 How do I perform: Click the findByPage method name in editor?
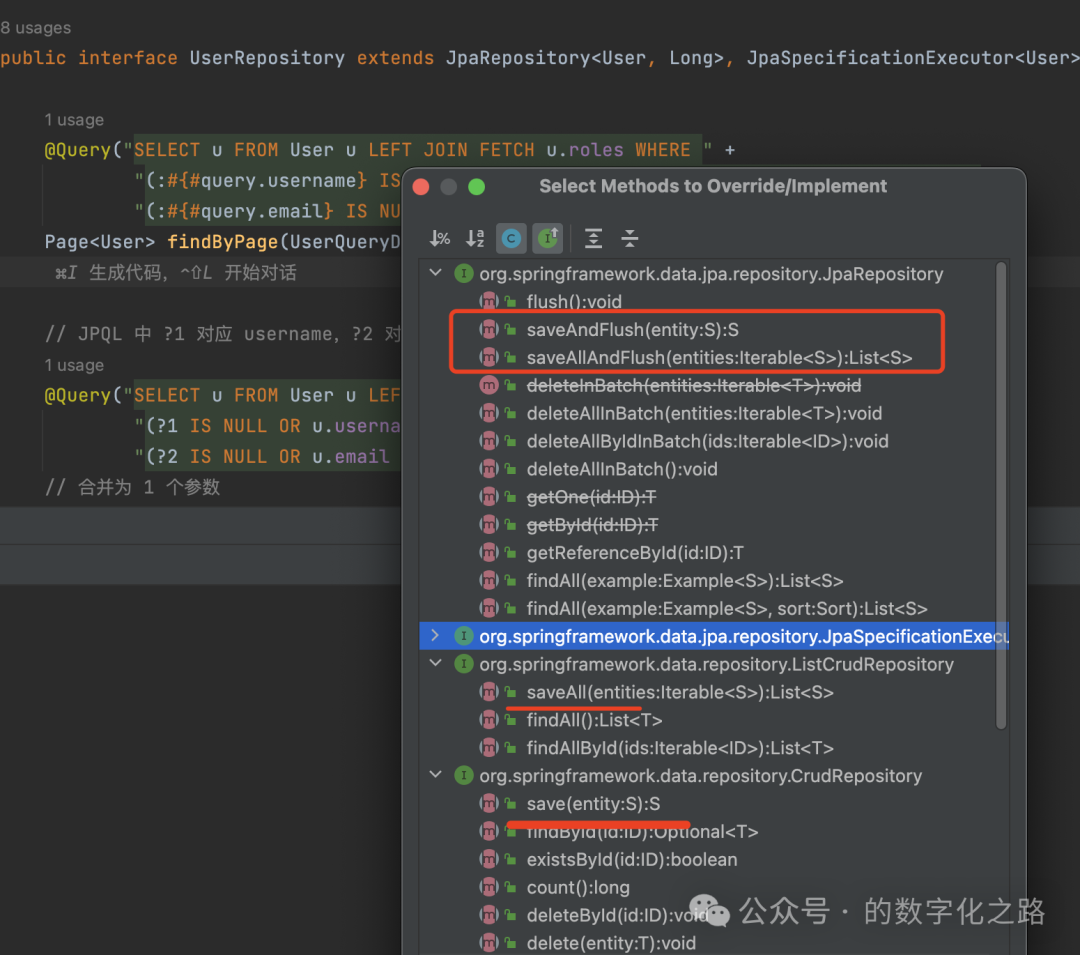(x=222, y=242)
